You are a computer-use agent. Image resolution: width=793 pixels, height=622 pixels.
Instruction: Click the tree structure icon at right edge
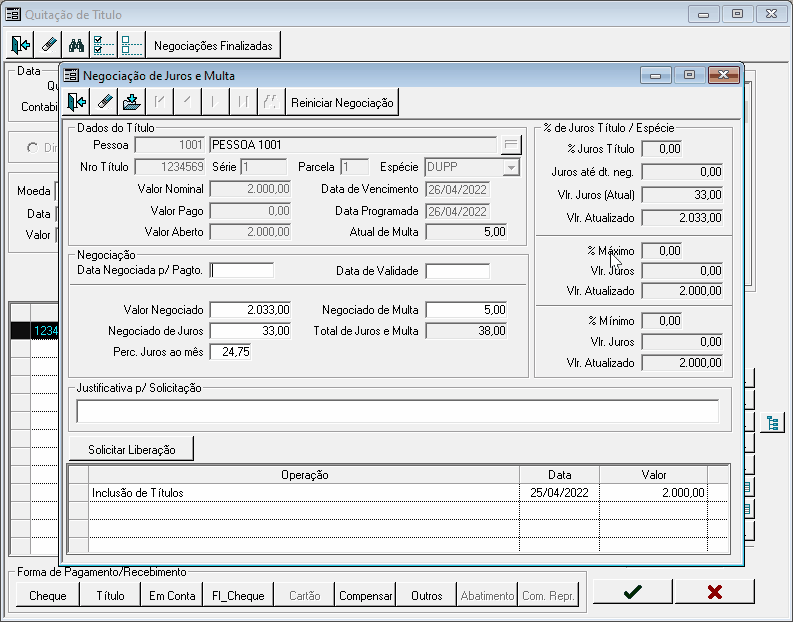(x=771, y=423)
